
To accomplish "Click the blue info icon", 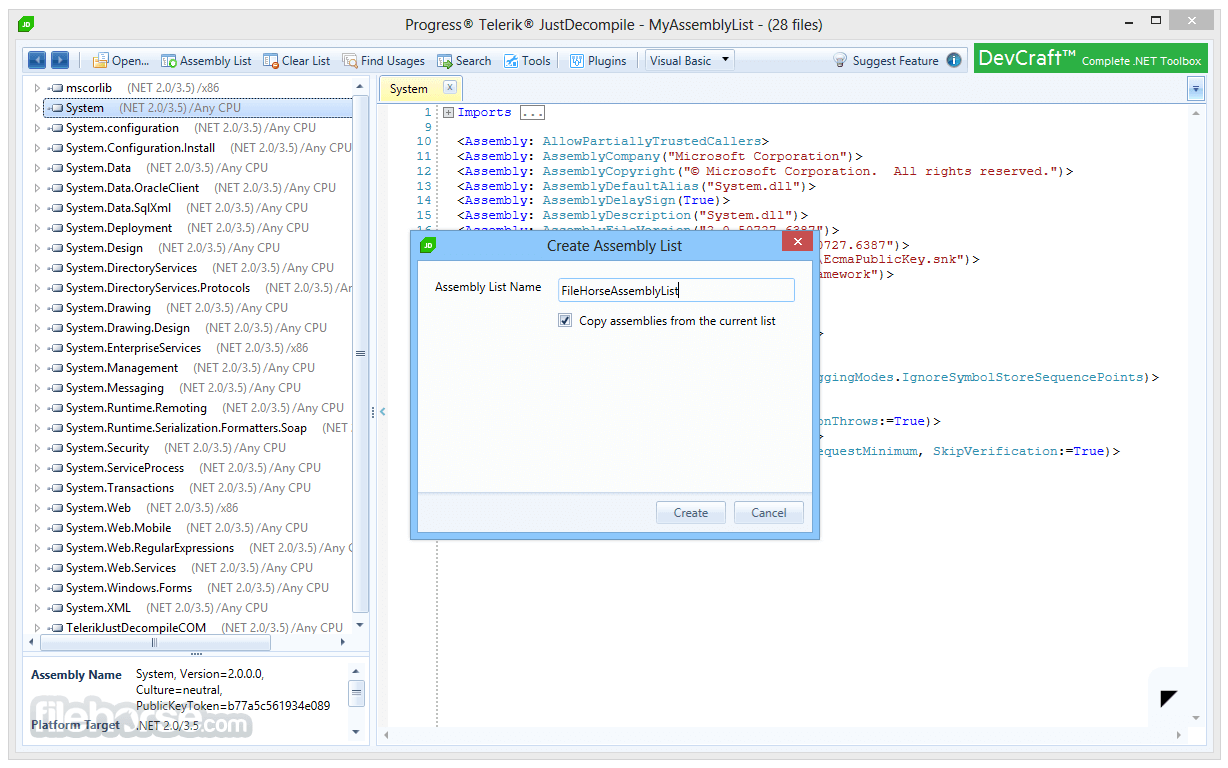I will pos(954,60).
